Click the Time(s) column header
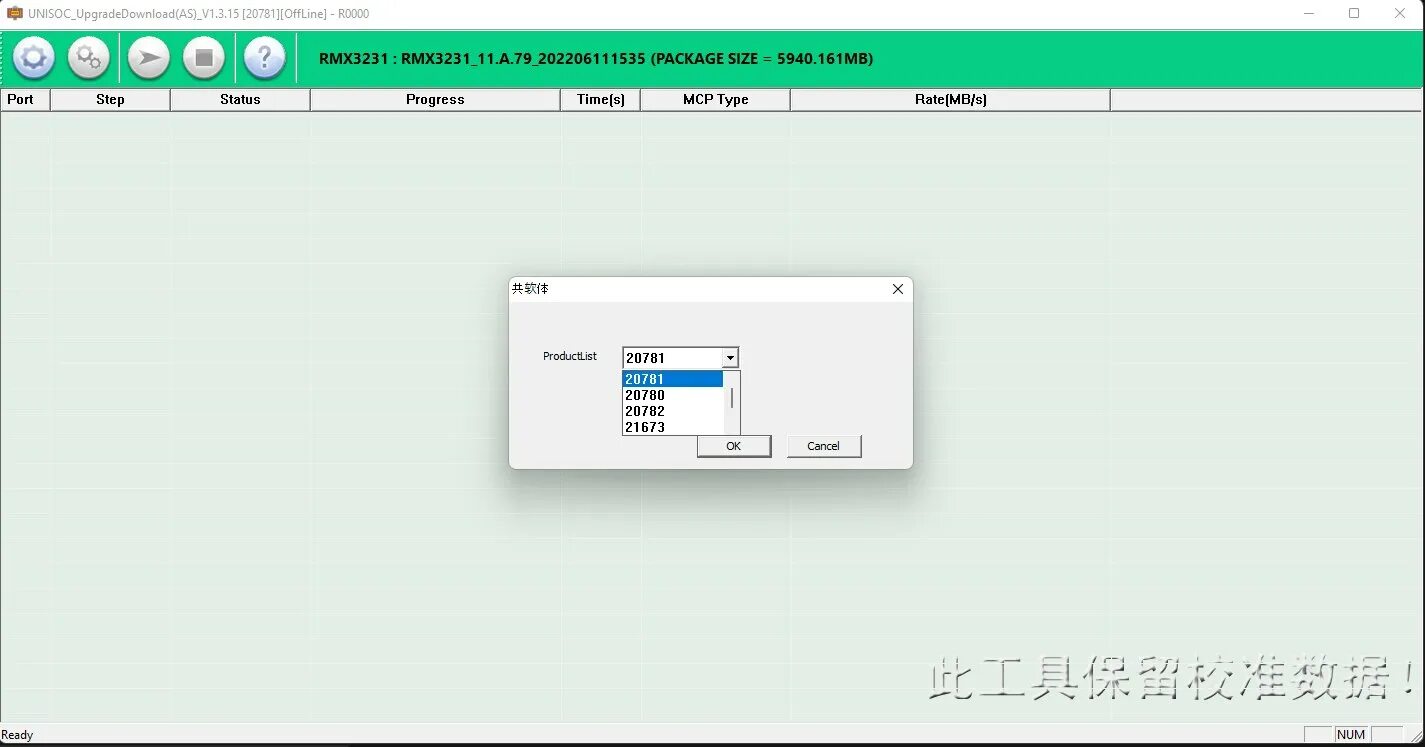1425x747 pixels. tap(600, 99)
